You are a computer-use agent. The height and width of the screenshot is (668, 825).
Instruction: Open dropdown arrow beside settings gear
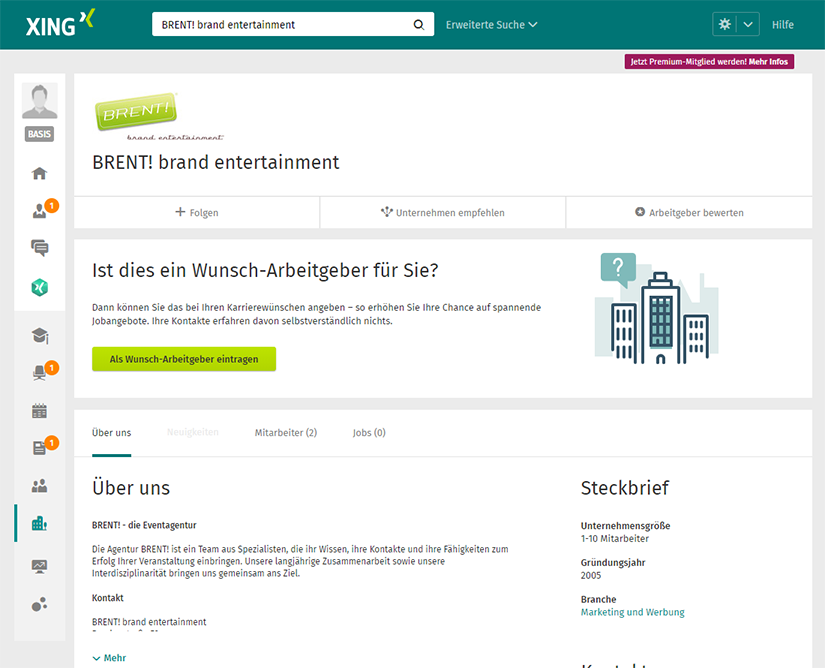[x=748, y=25]
